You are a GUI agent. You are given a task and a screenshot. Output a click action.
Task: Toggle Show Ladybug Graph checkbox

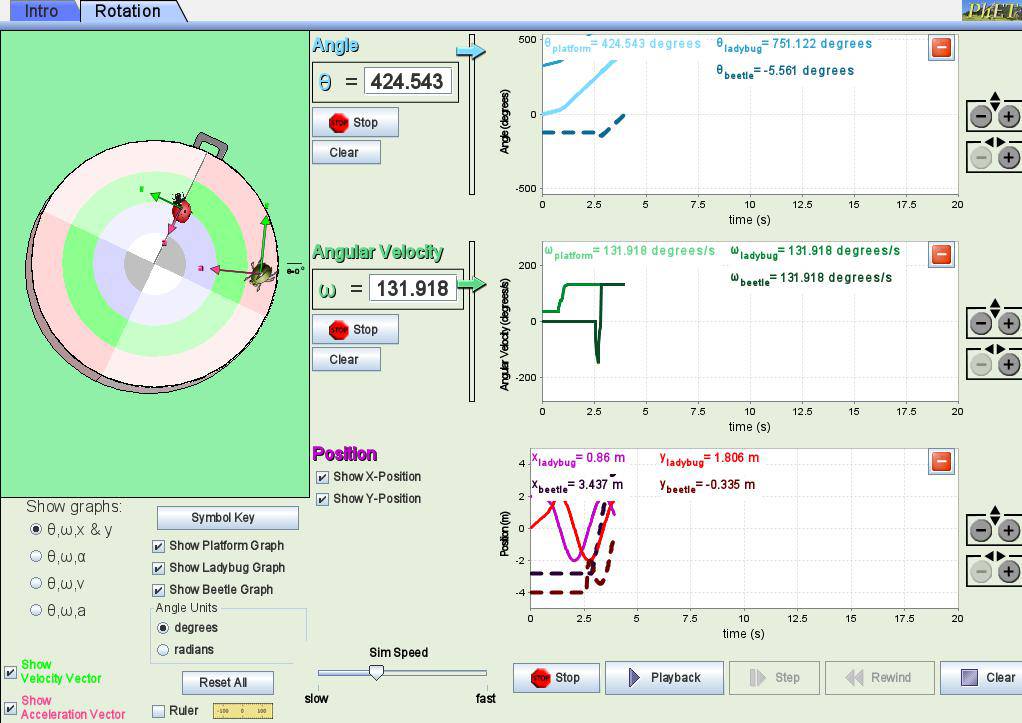tap(158, 568)
